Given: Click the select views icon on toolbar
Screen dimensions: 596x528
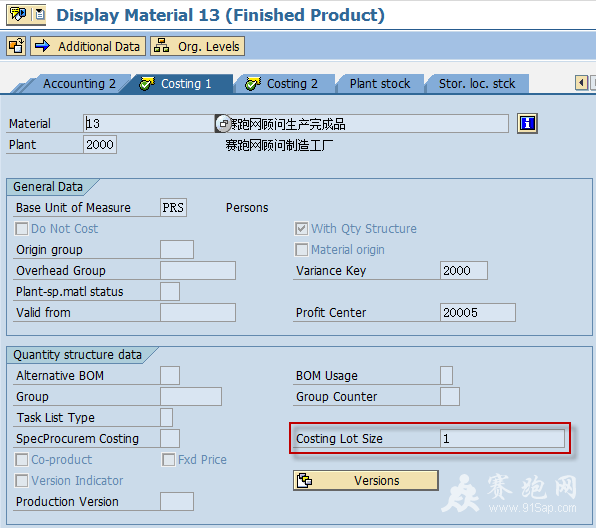Looking at the screenshot, I should pos(16,46).
